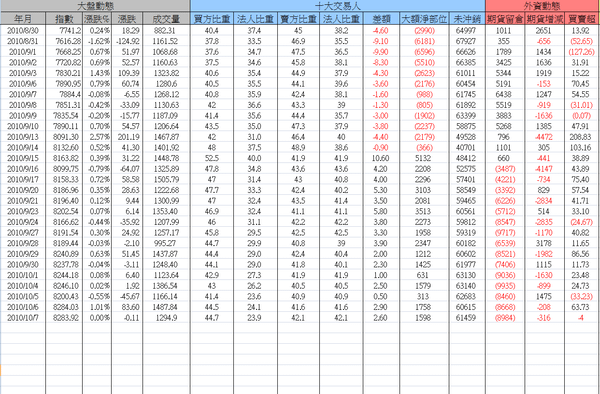Select open interest value 40701
Screen dimensions: 600x394
[466, 147]
